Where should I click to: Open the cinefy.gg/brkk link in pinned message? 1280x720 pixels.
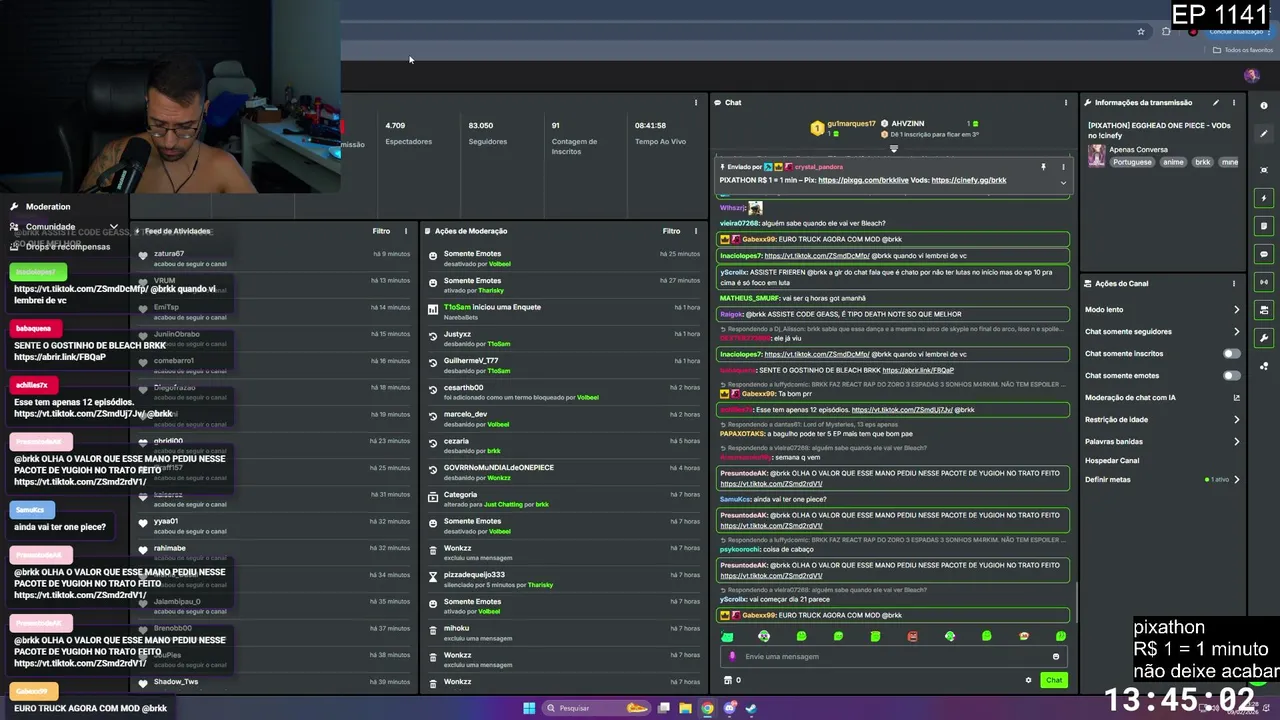pos(968,180)
